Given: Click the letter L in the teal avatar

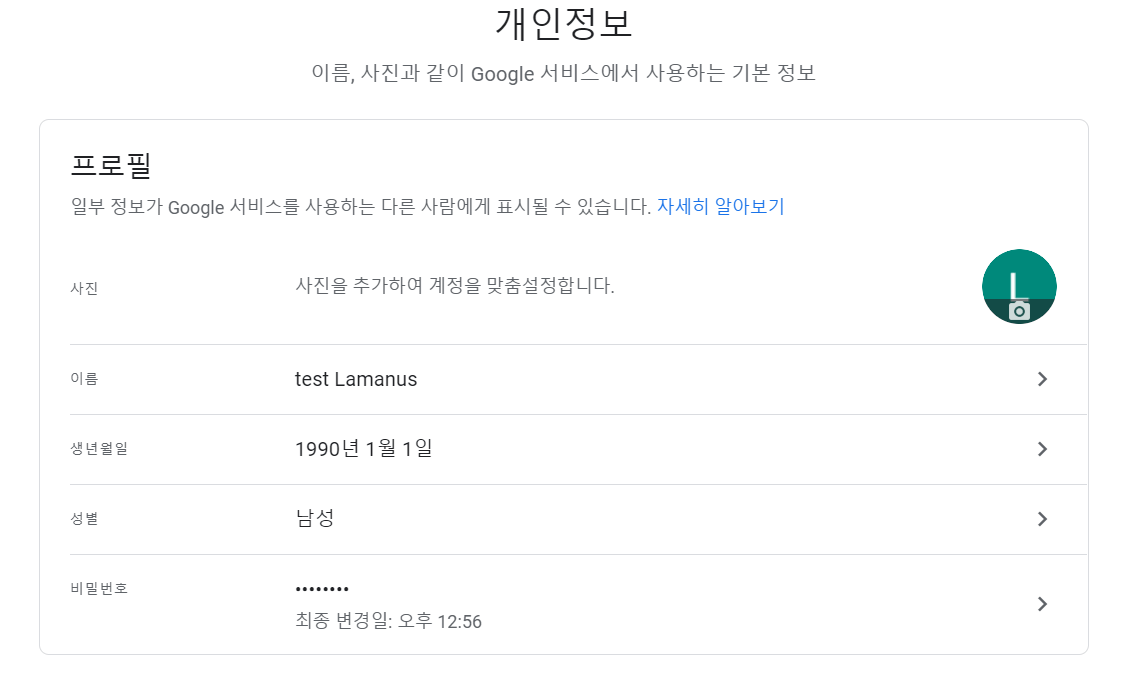Looking at the screenshot, I should tap(1018, 284).
